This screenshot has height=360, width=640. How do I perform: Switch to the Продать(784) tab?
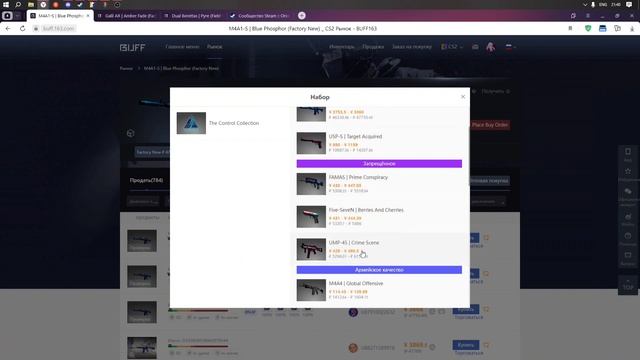click(x=146, y=180)
